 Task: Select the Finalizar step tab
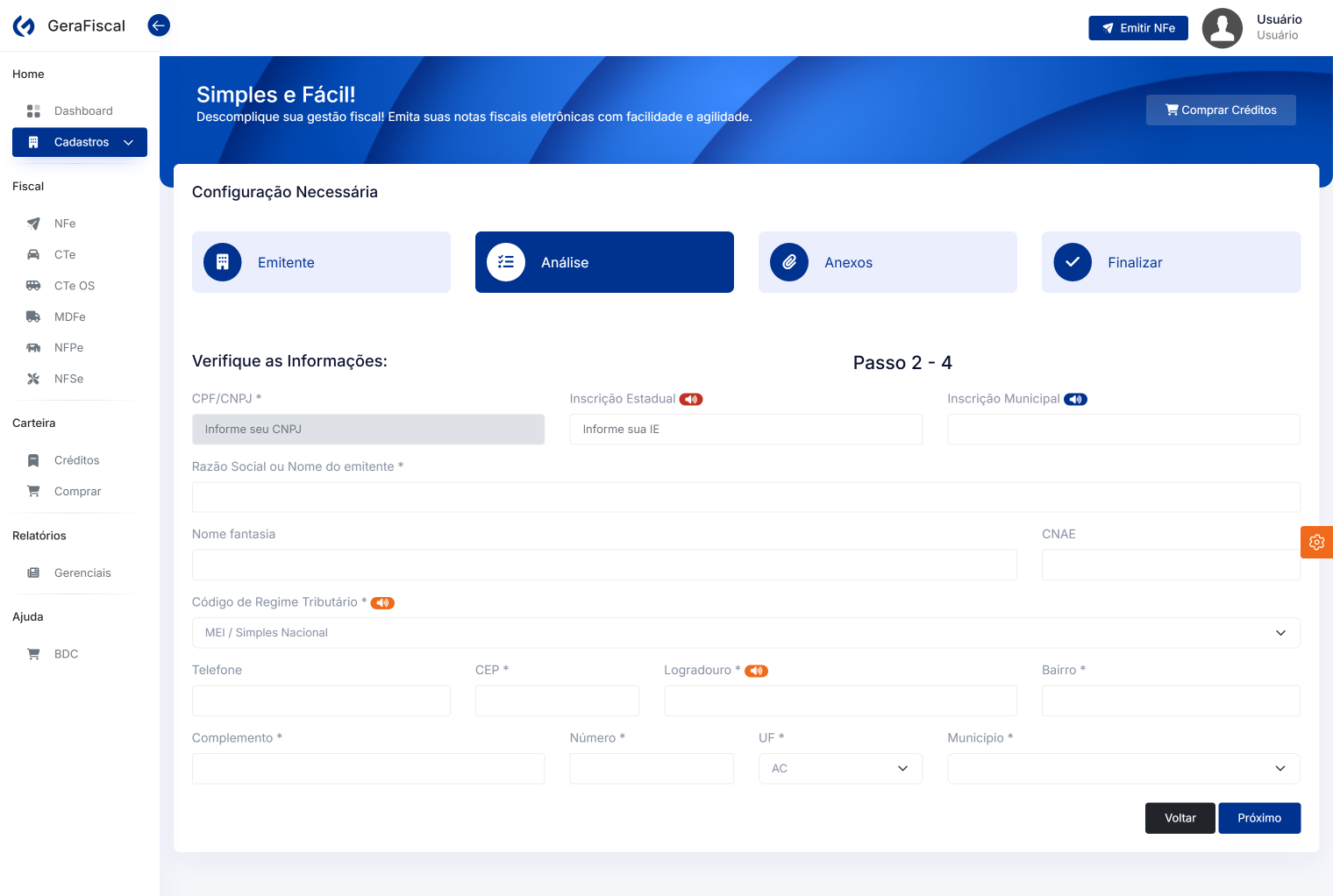(1171, 262)
